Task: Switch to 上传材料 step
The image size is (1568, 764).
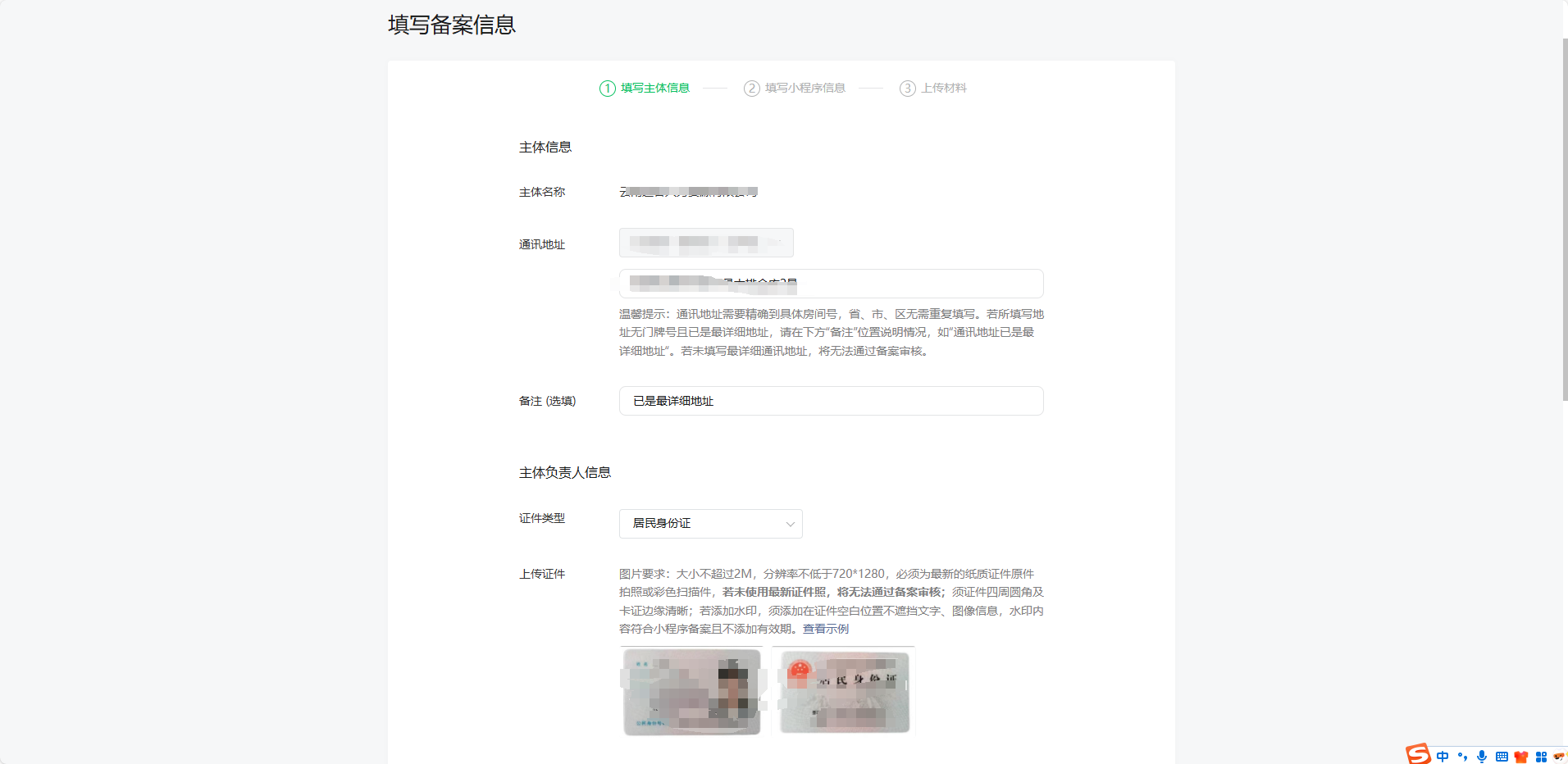Action: [x=944, y=88]
